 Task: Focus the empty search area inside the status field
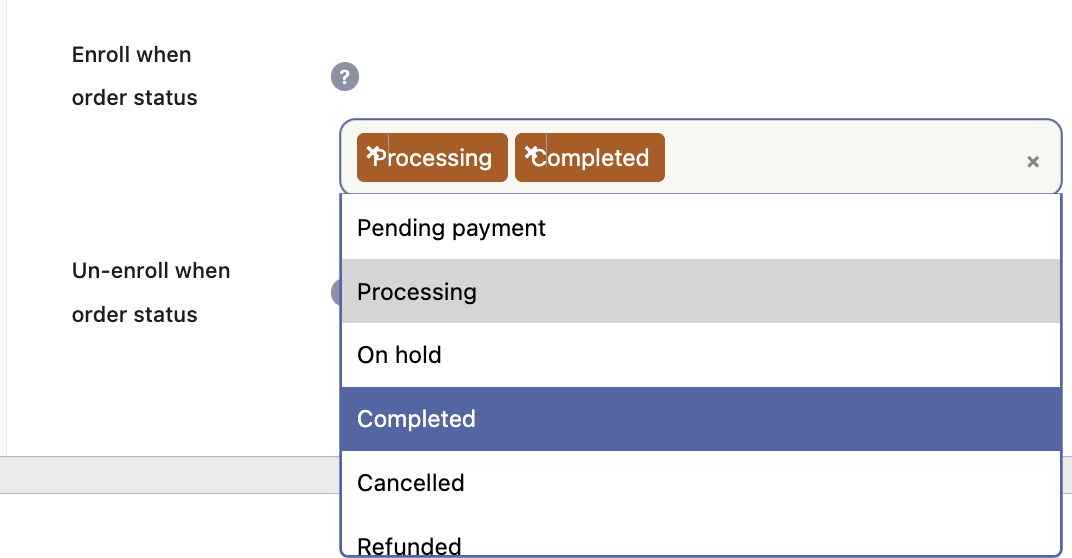(841, 158)
